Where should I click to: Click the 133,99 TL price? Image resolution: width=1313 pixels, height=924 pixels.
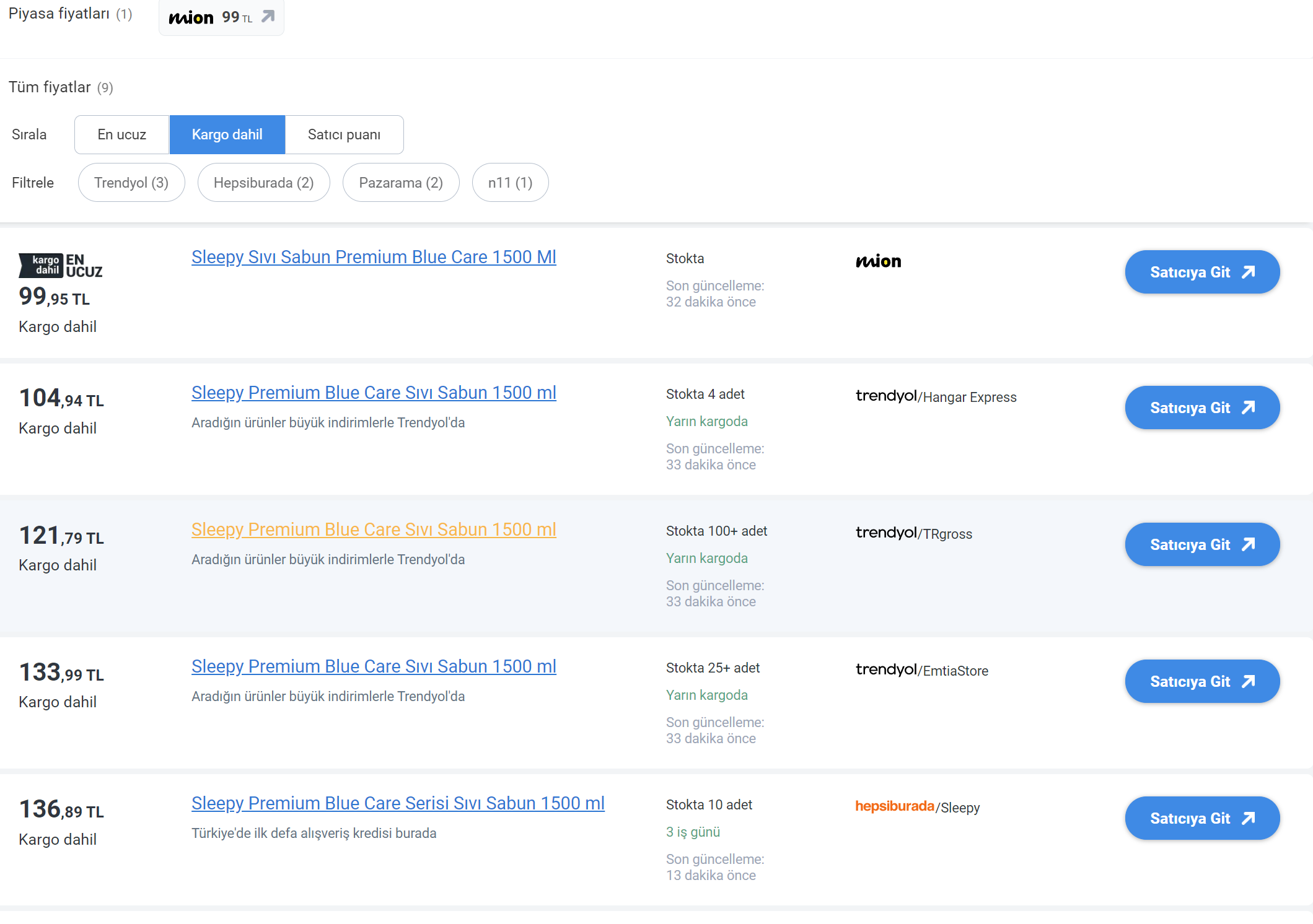click(61, 673)
